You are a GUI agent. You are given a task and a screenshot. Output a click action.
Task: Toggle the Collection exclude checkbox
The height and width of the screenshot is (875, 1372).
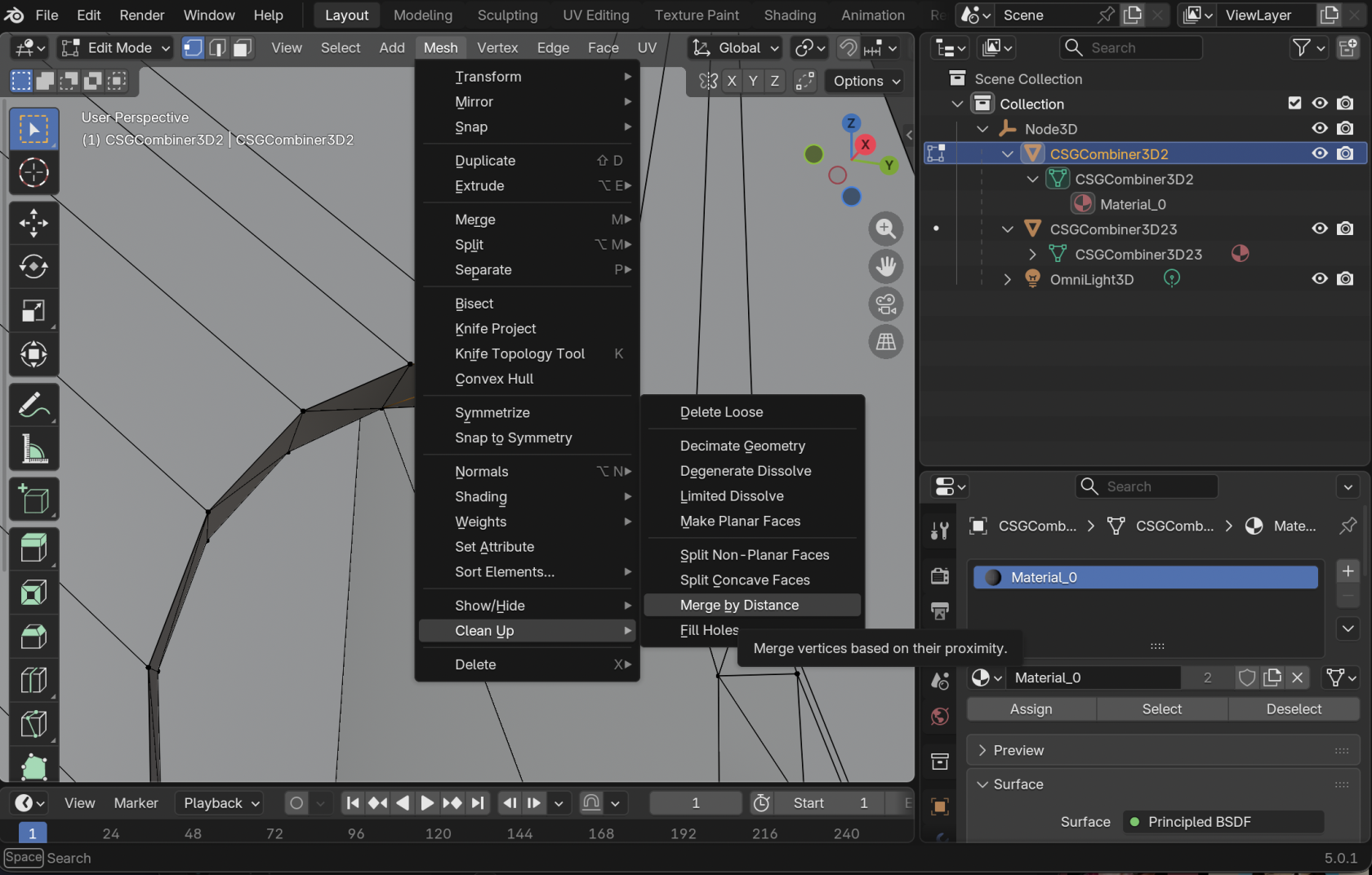click(x=1294, y=104)
